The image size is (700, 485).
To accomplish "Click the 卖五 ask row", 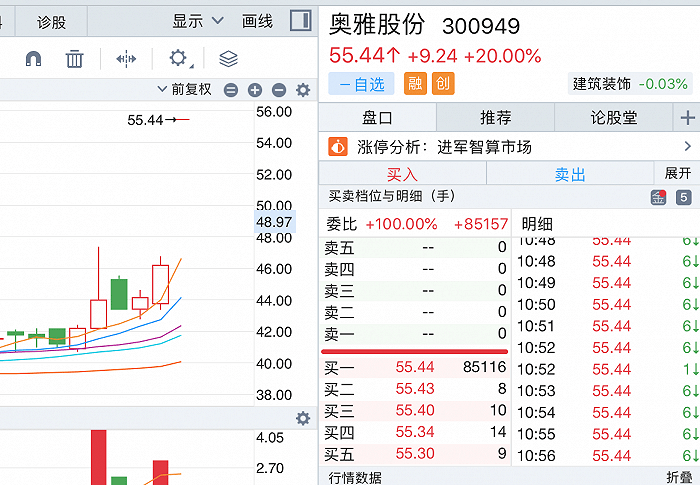I will coord(415,247).
